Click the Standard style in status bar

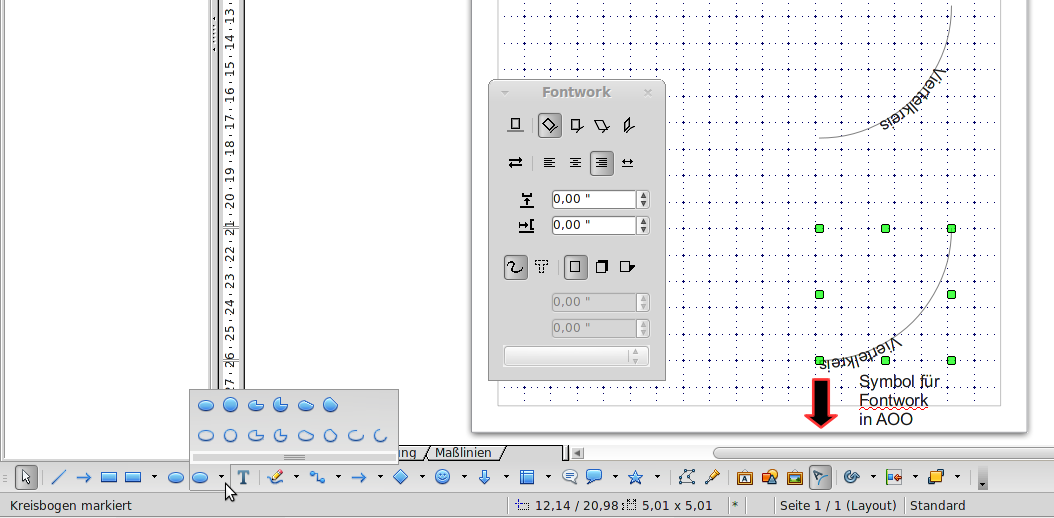937,506
